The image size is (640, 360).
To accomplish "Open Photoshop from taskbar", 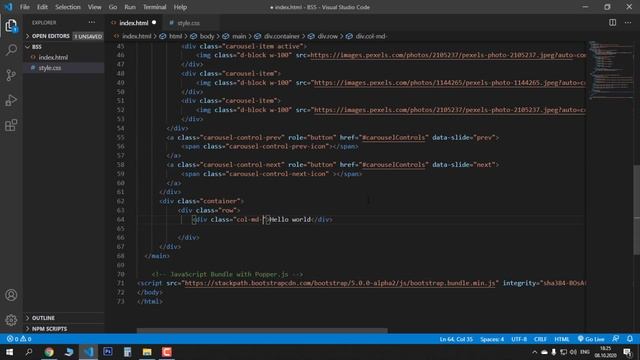I will point(108,352).
